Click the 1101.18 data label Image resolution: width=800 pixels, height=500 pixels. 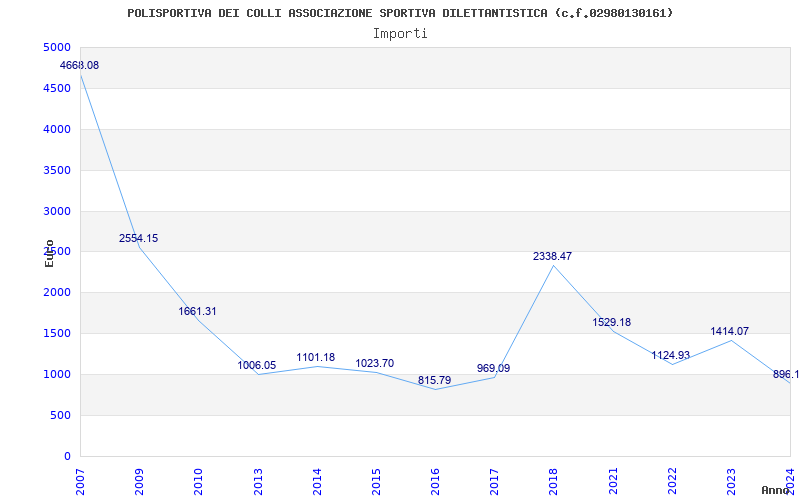click(315, 358)
